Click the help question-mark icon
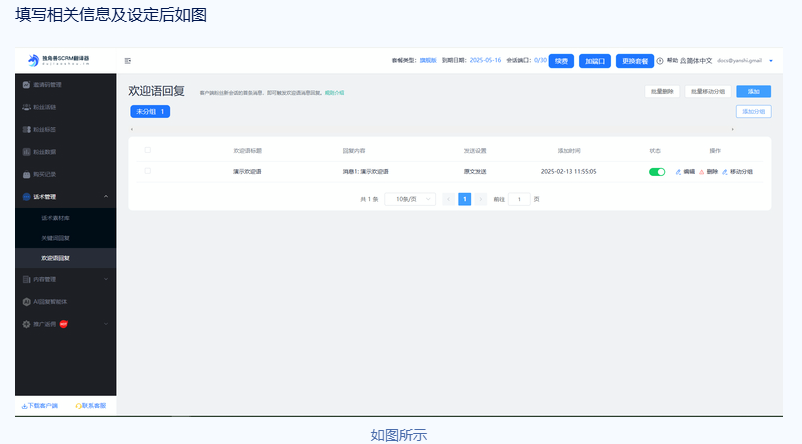 [660, 61]
